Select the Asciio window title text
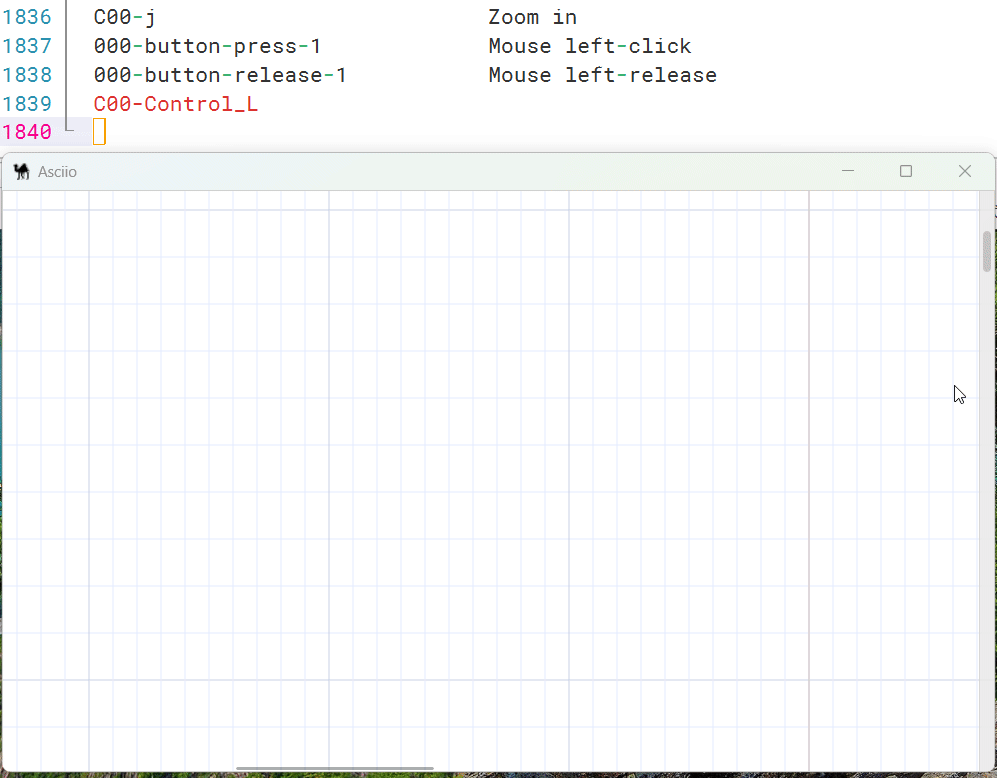997x778 pixels. tap(58, 172)
